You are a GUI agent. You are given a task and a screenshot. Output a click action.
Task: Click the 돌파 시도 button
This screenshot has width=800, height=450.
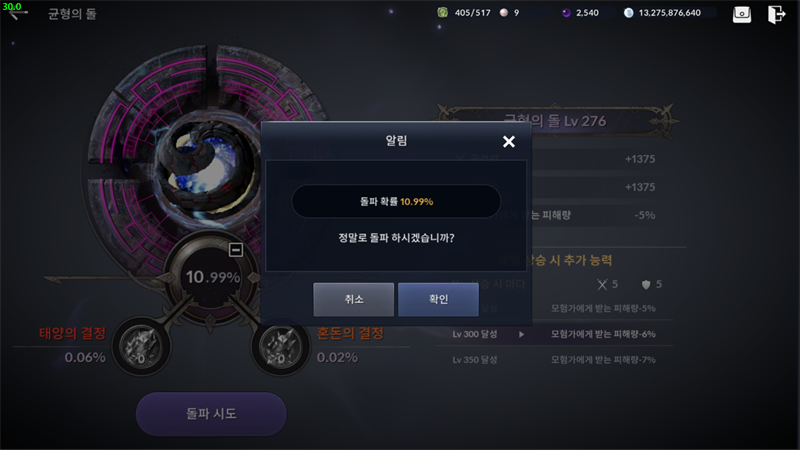click(211, 414)
